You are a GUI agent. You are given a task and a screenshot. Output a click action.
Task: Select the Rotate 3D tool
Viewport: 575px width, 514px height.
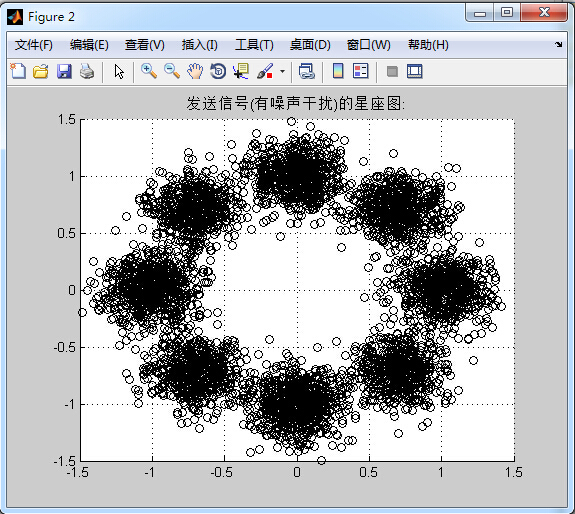click(x=218, y=71)
